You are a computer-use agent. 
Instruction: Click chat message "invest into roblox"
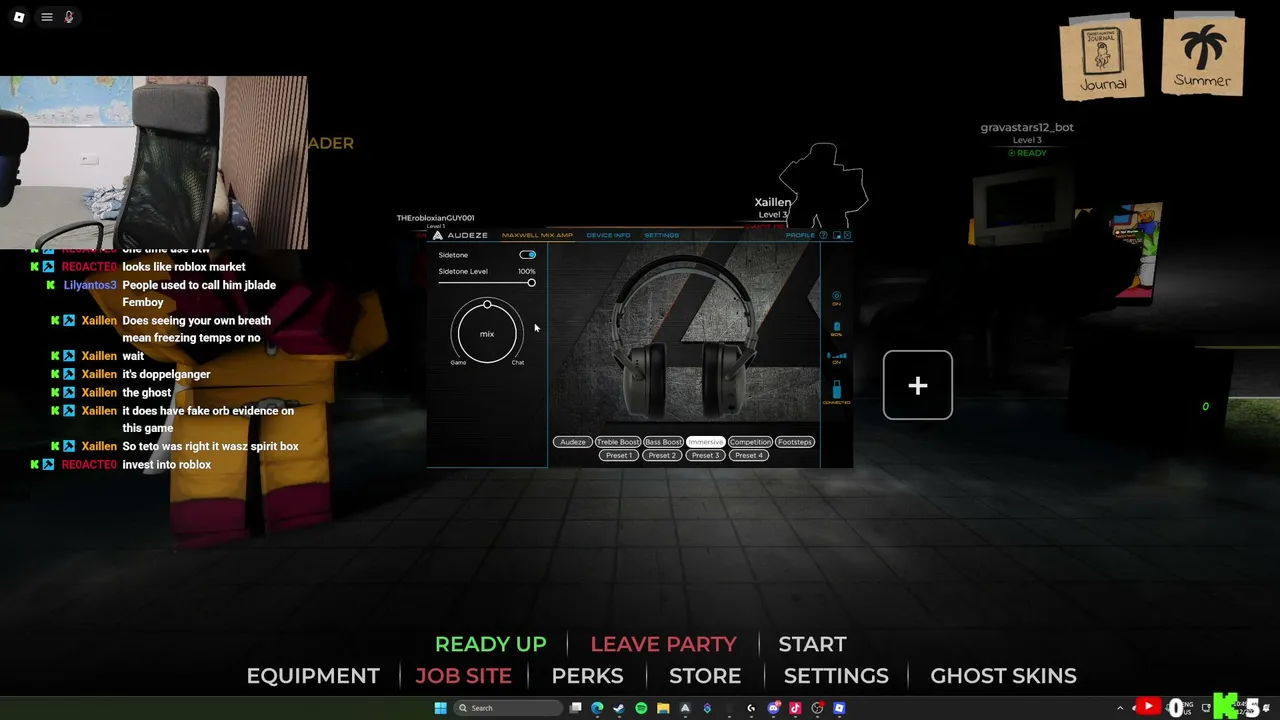(x=167, y=465)
